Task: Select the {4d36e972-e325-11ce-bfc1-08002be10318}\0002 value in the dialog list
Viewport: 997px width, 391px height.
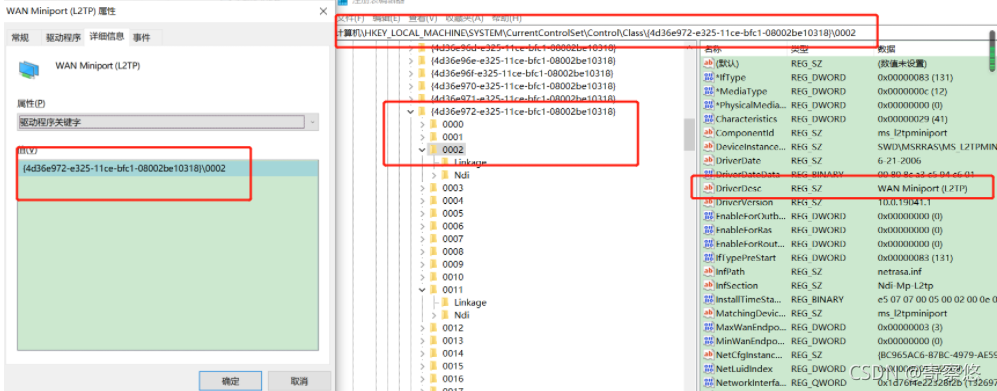Action: point(168,168)
